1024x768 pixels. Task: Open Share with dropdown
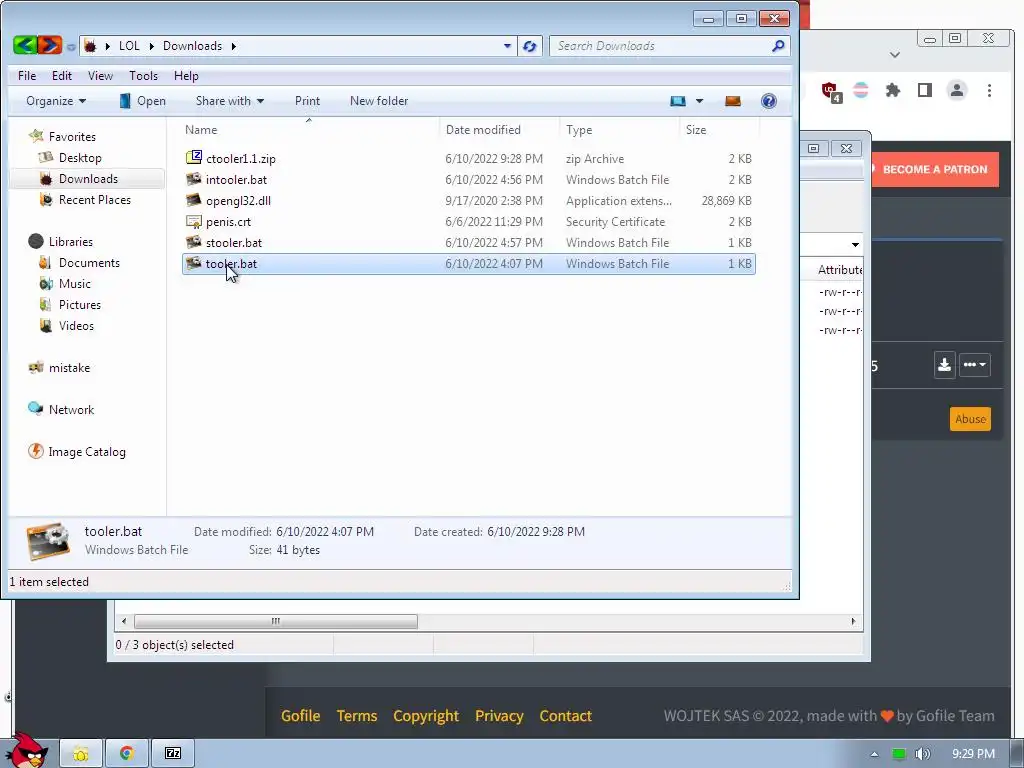pos(230,101)
